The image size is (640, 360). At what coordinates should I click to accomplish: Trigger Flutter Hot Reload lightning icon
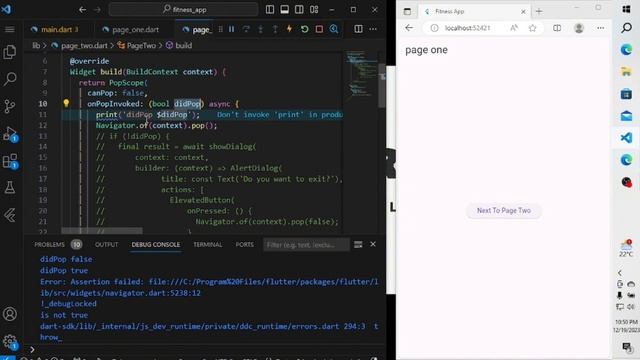[x=289, y=29]
